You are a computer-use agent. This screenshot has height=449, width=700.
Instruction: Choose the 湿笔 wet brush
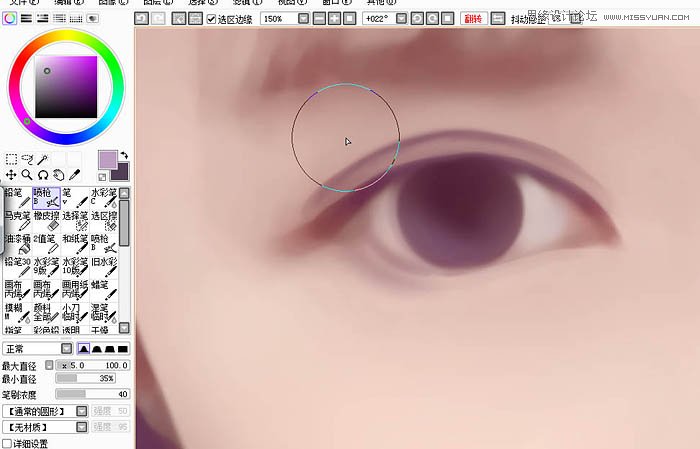tap(104, 313)
